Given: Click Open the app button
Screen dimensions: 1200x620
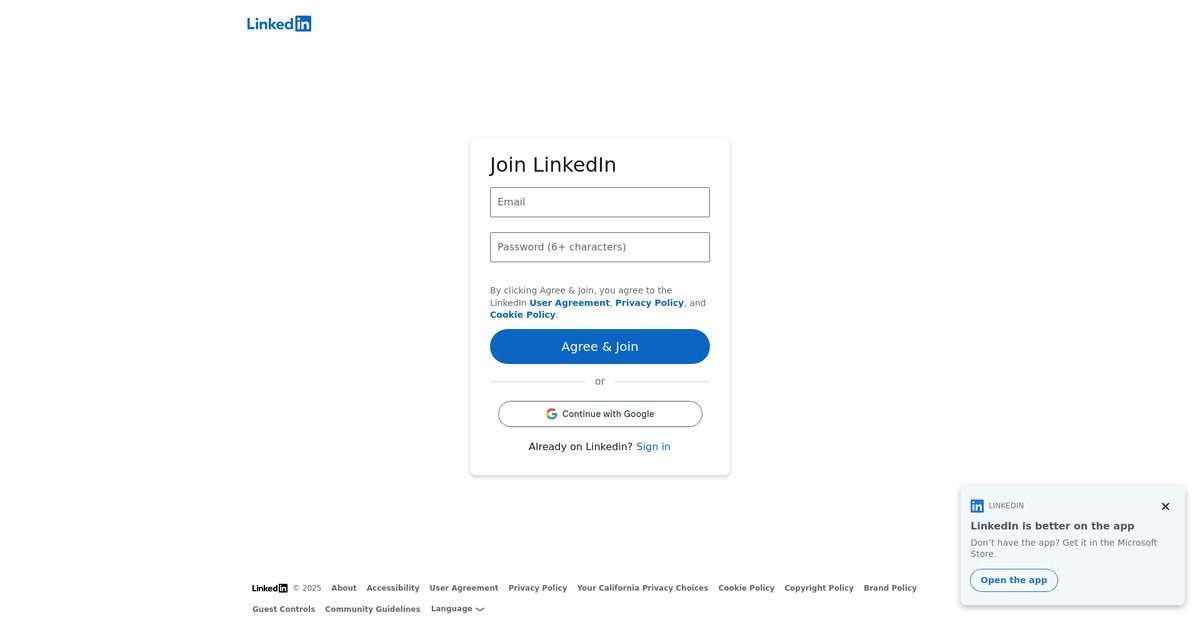Looking at the screenshot, I should pyautogui.click(x=1014, y=580).
